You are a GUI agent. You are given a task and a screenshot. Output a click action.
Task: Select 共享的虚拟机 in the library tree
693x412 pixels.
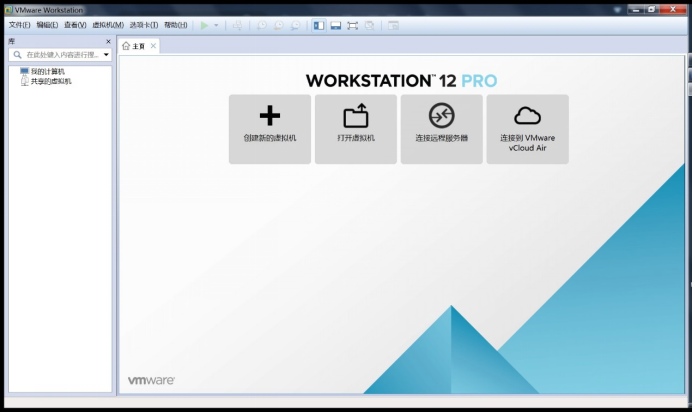(46, 81)
